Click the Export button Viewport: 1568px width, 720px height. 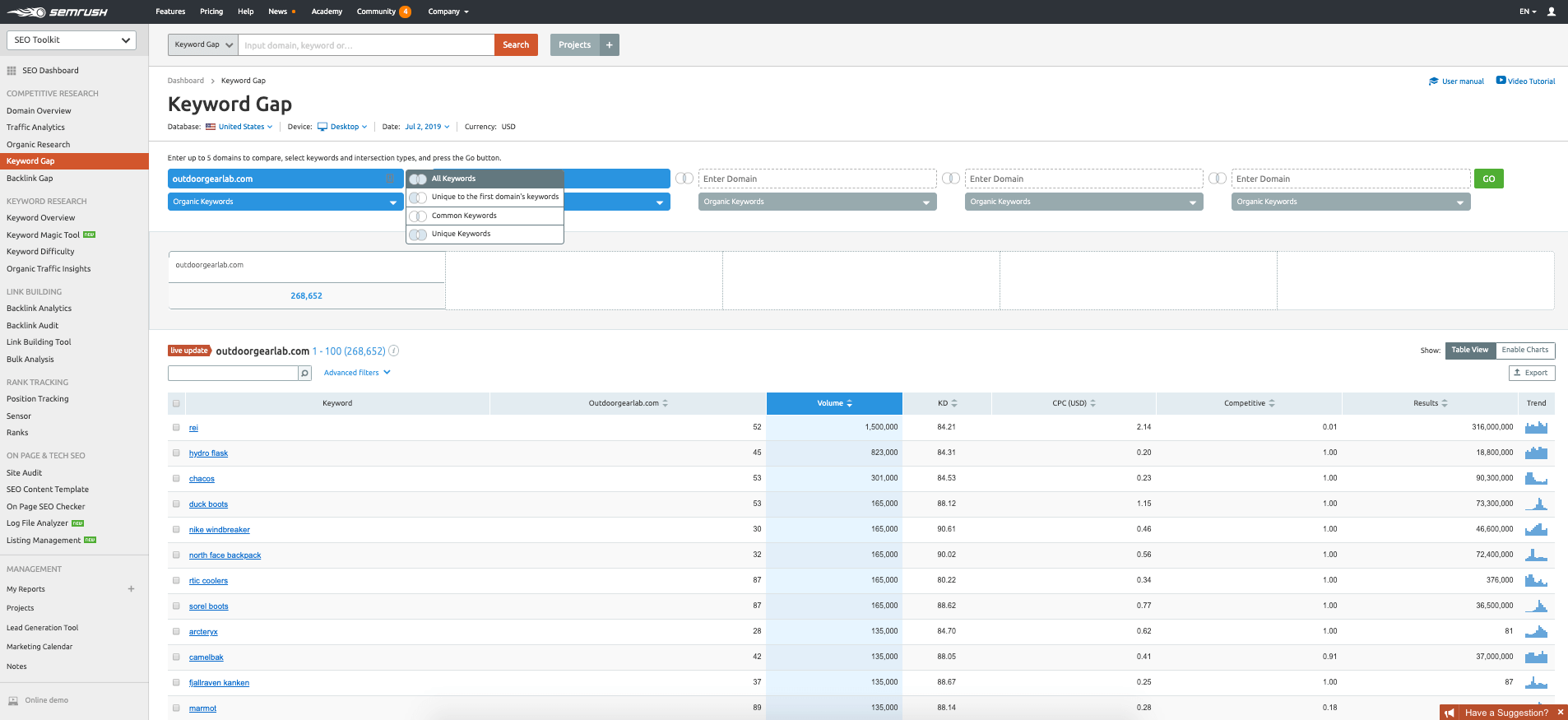[1532, 373]
